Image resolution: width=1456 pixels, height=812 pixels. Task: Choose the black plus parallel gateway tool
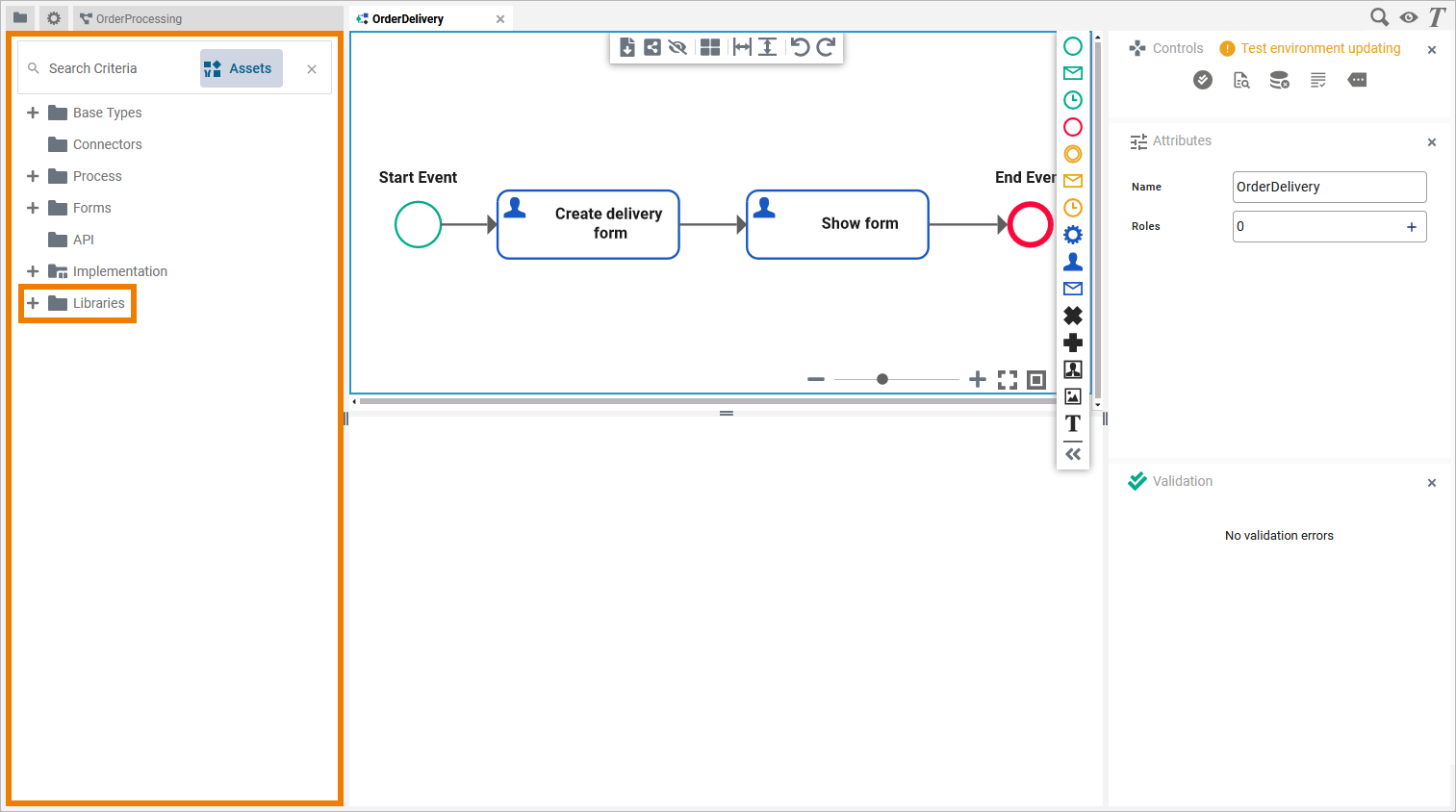(x=1073, y=343)
